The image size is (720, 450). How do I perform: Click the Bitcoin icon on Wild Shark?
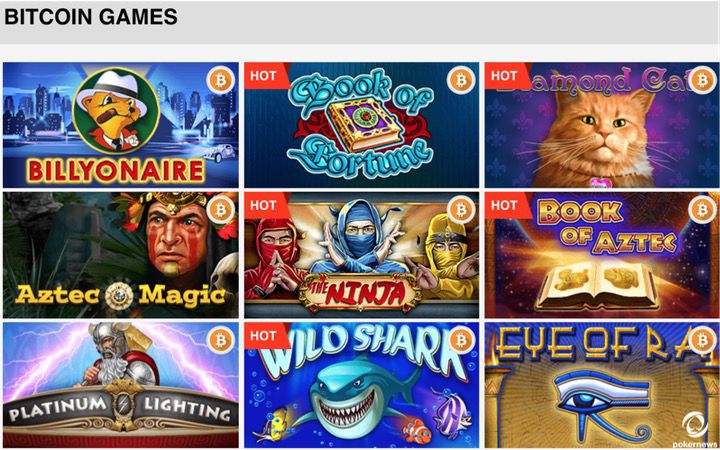[461, 340]
